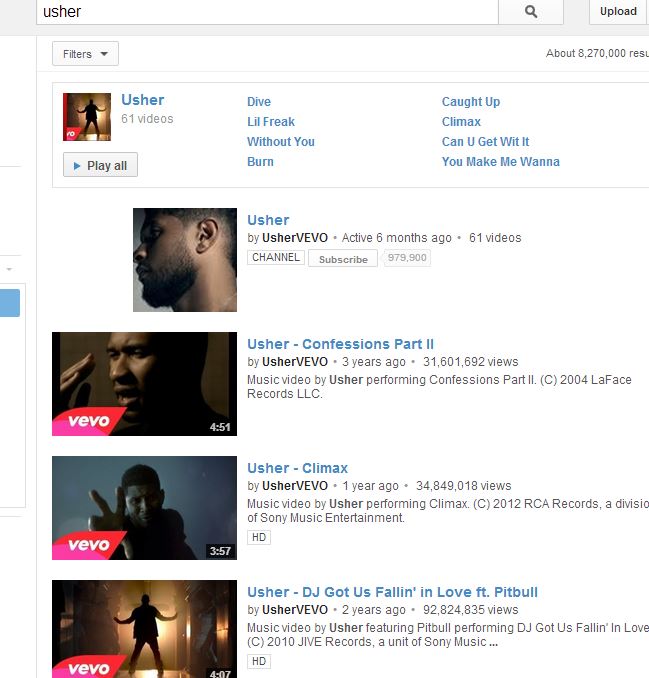Viewport: 649px width, 678px height.
Task: Click the 34,849,018 views count
Action: click(464, 486)
